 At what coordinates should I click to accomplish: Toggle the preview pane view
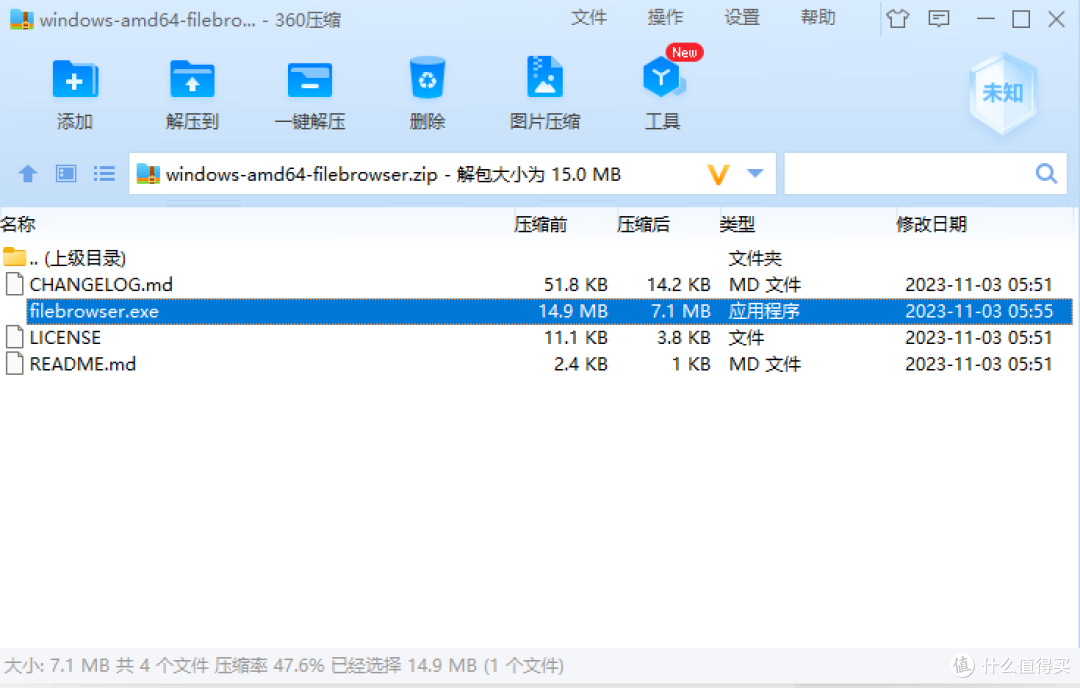[x=65, y=173]
